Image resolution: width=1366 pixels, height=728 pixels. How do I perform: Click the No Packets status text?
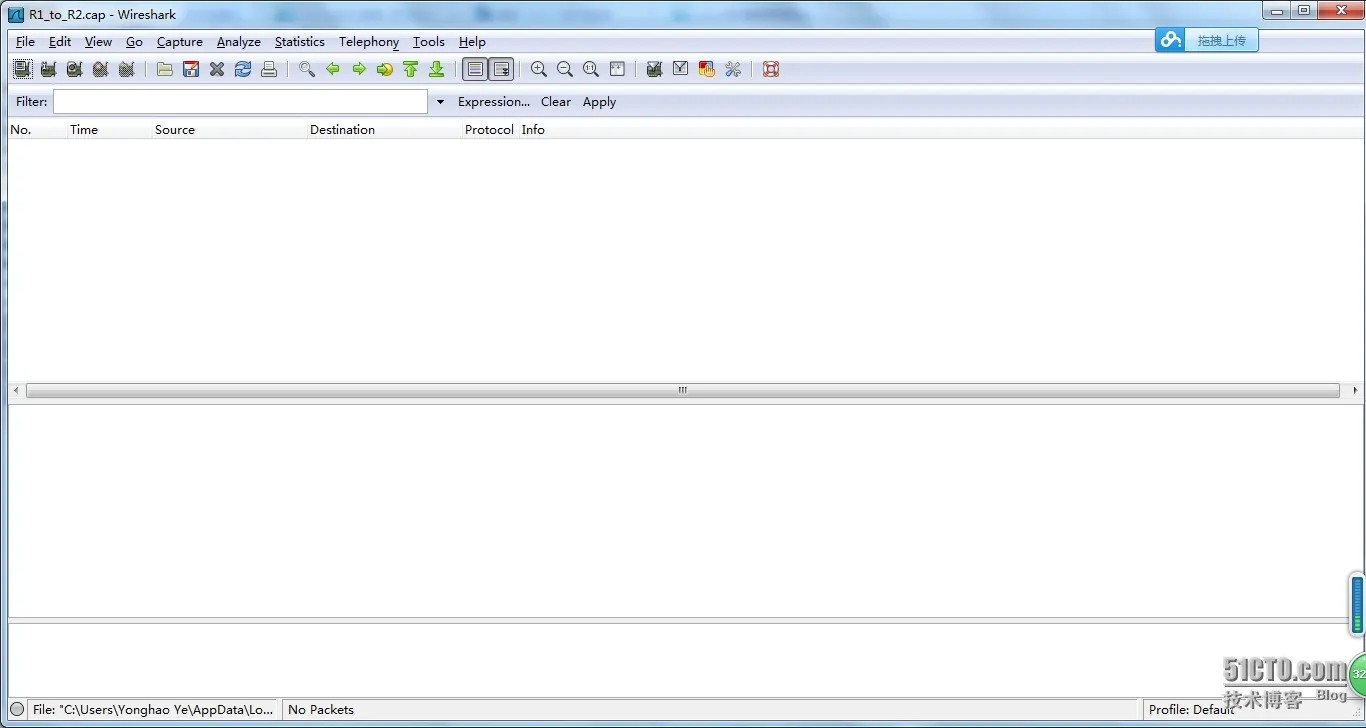[x=321, y=710]
